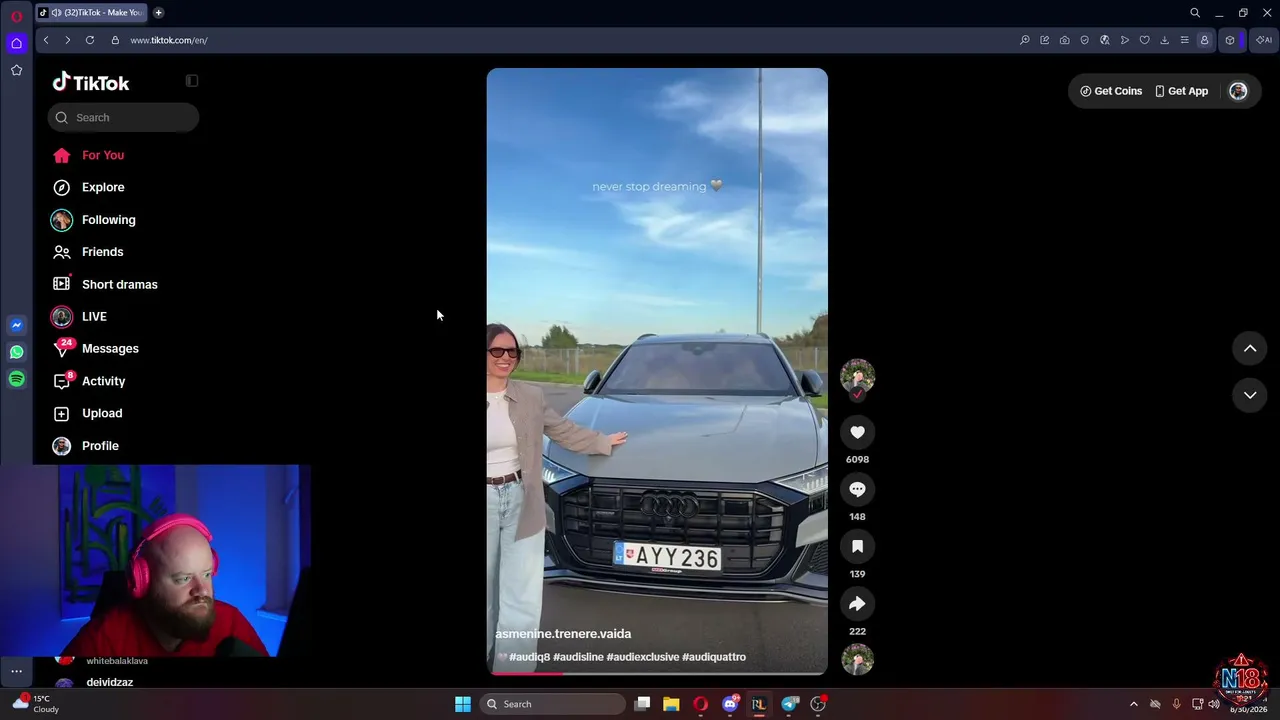Open Opera easy setup sliders icon
Viewport: 1280px width, 720px height.
[1184, 40]
